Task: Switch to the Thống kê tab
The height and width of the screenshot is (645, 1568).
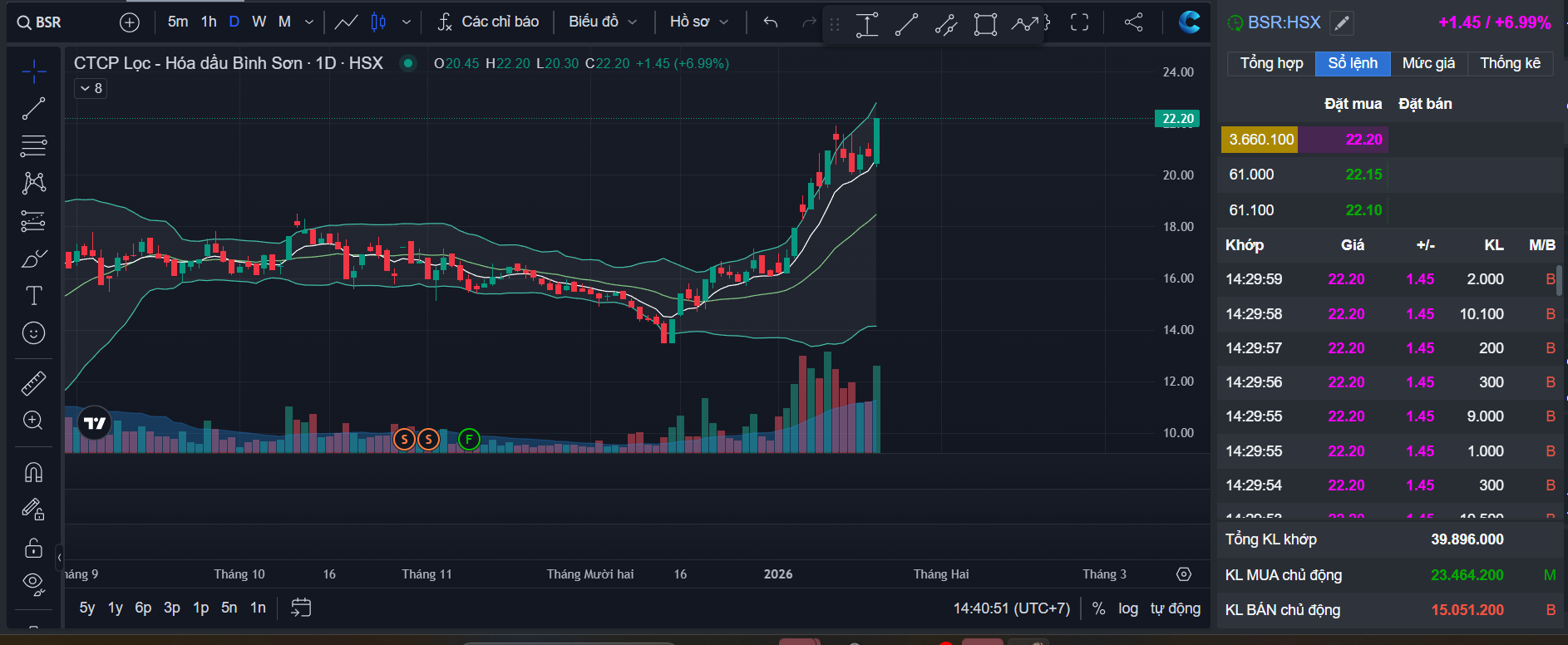Action: (1510, 63)
